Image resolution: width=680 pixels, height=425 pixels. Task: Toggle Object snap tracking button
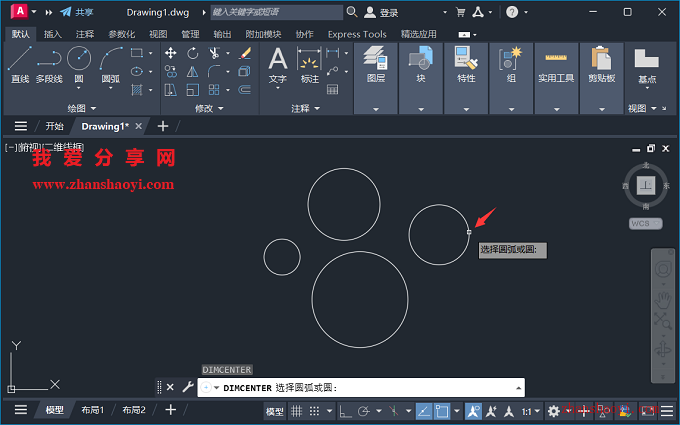pos(423,411)
